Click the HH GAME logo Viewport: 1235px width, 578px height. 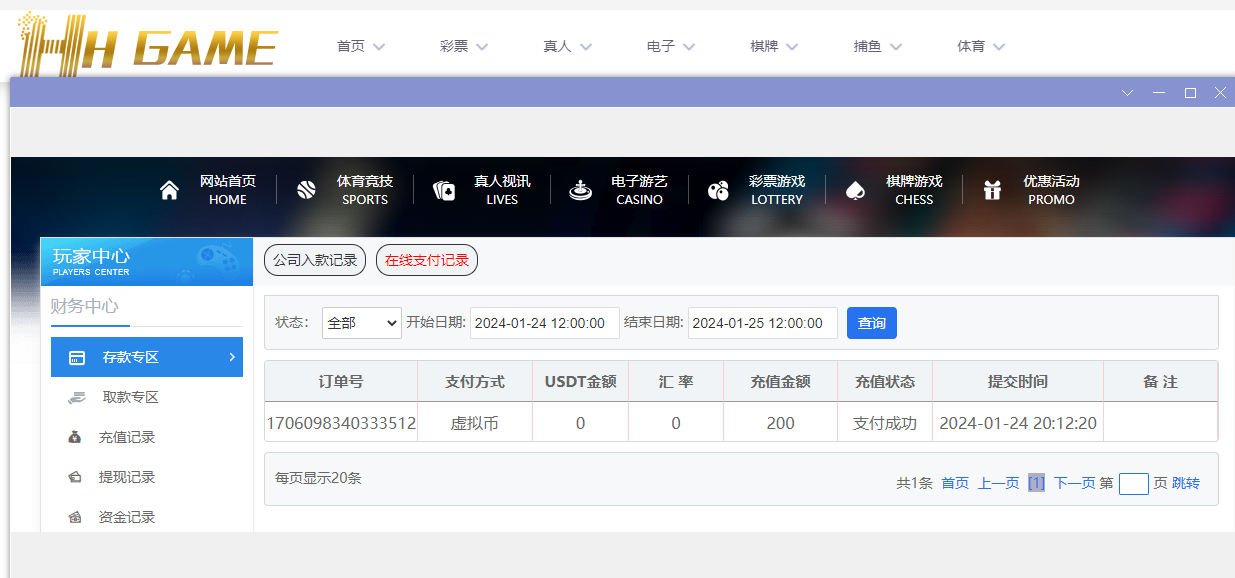tap(148, 44)
